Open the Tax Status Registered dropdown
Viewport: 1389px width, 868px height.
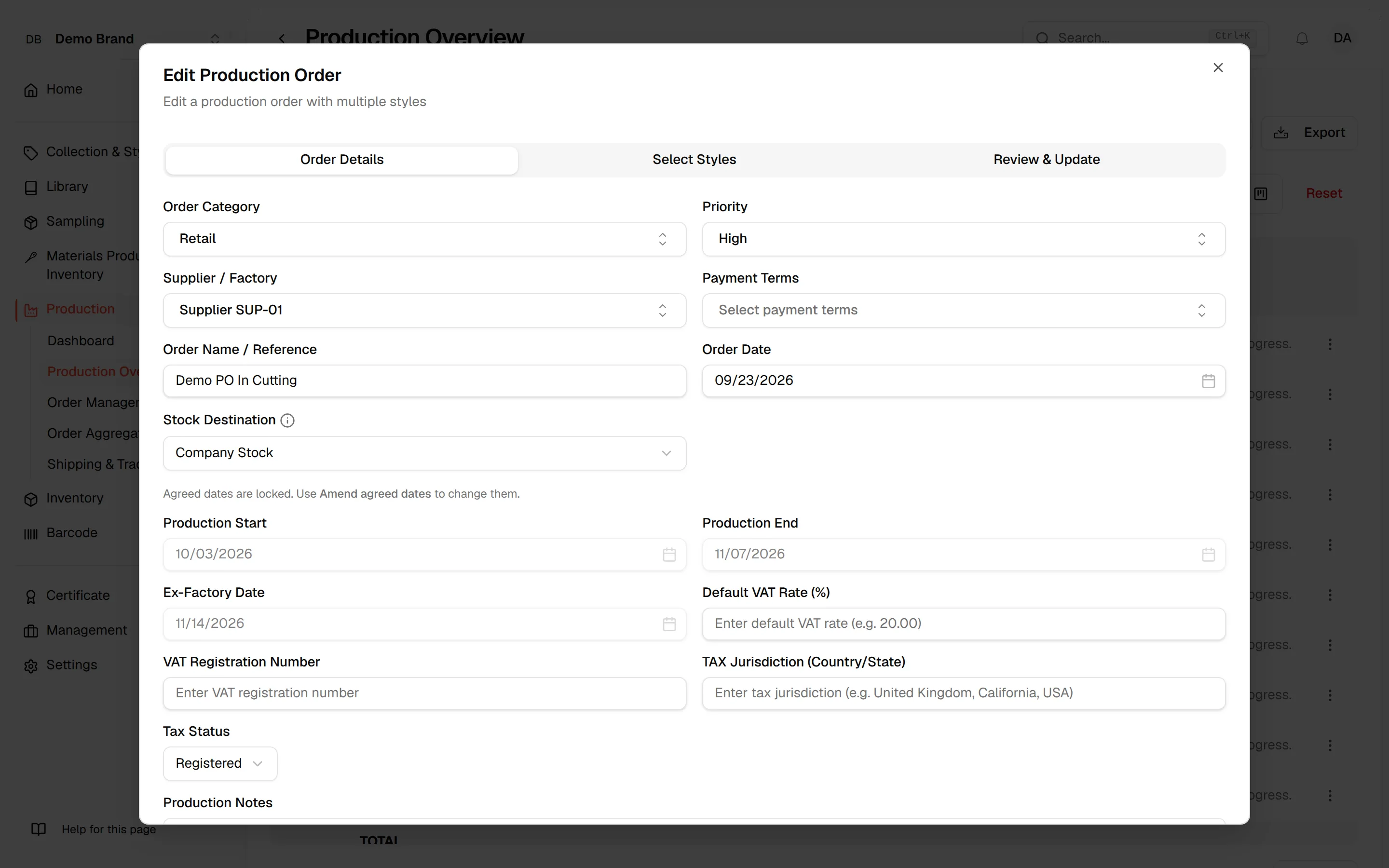(x=220, y=763)
